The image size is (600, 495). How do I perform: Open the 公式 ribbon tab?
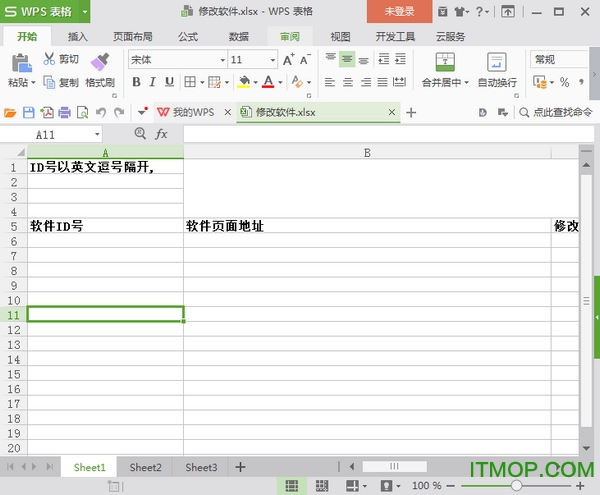click(188, 37)
